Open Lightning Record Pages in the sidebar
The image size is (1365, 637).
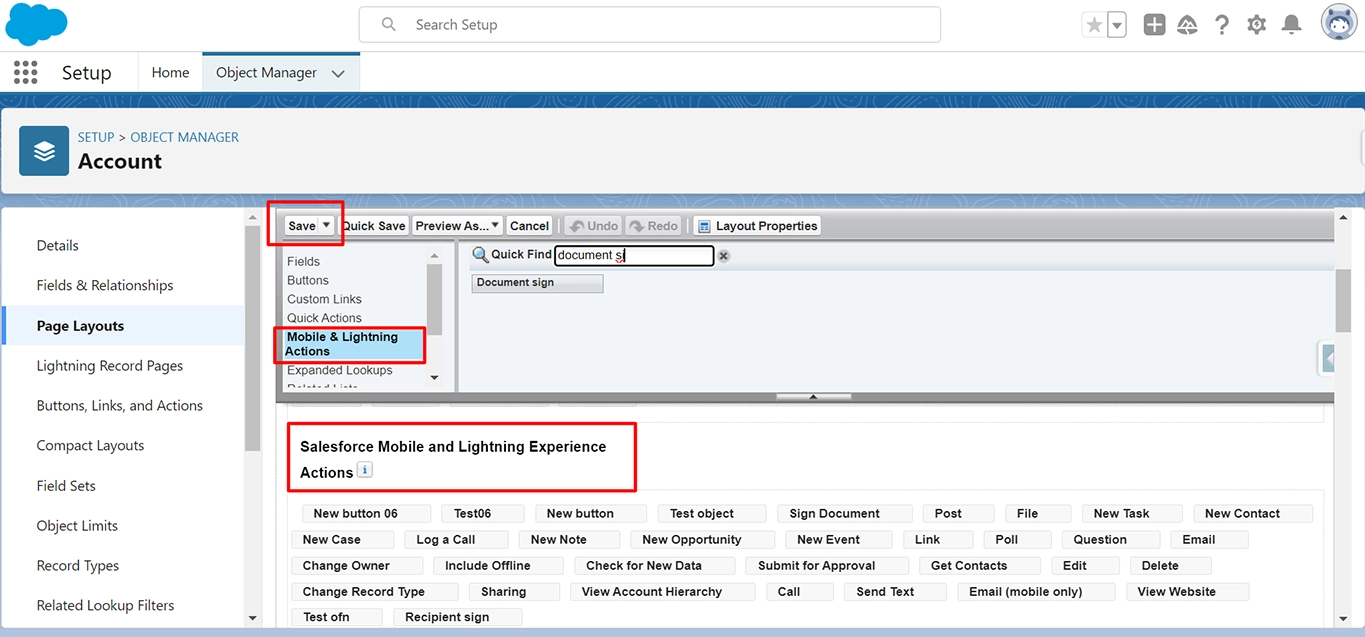[110, 365]
